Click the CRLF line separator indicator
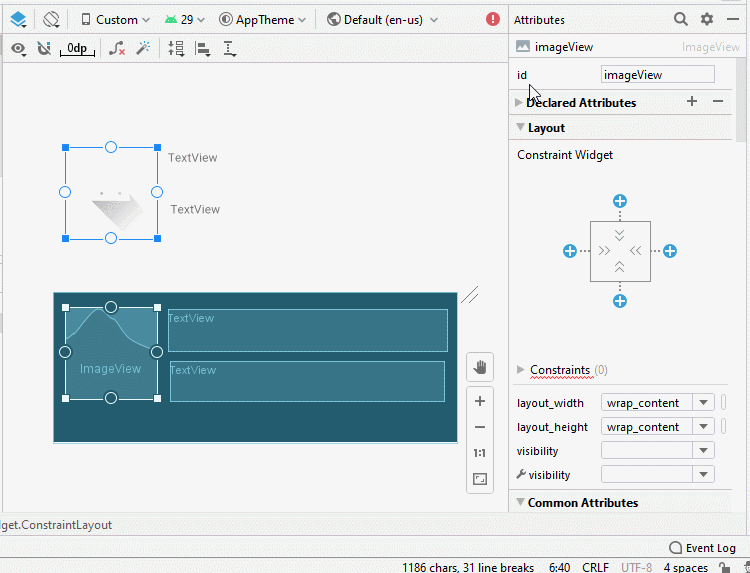Image resolution: width=750 pixels, height=573 pixels. pyautogui.click(x=595, y=567)
